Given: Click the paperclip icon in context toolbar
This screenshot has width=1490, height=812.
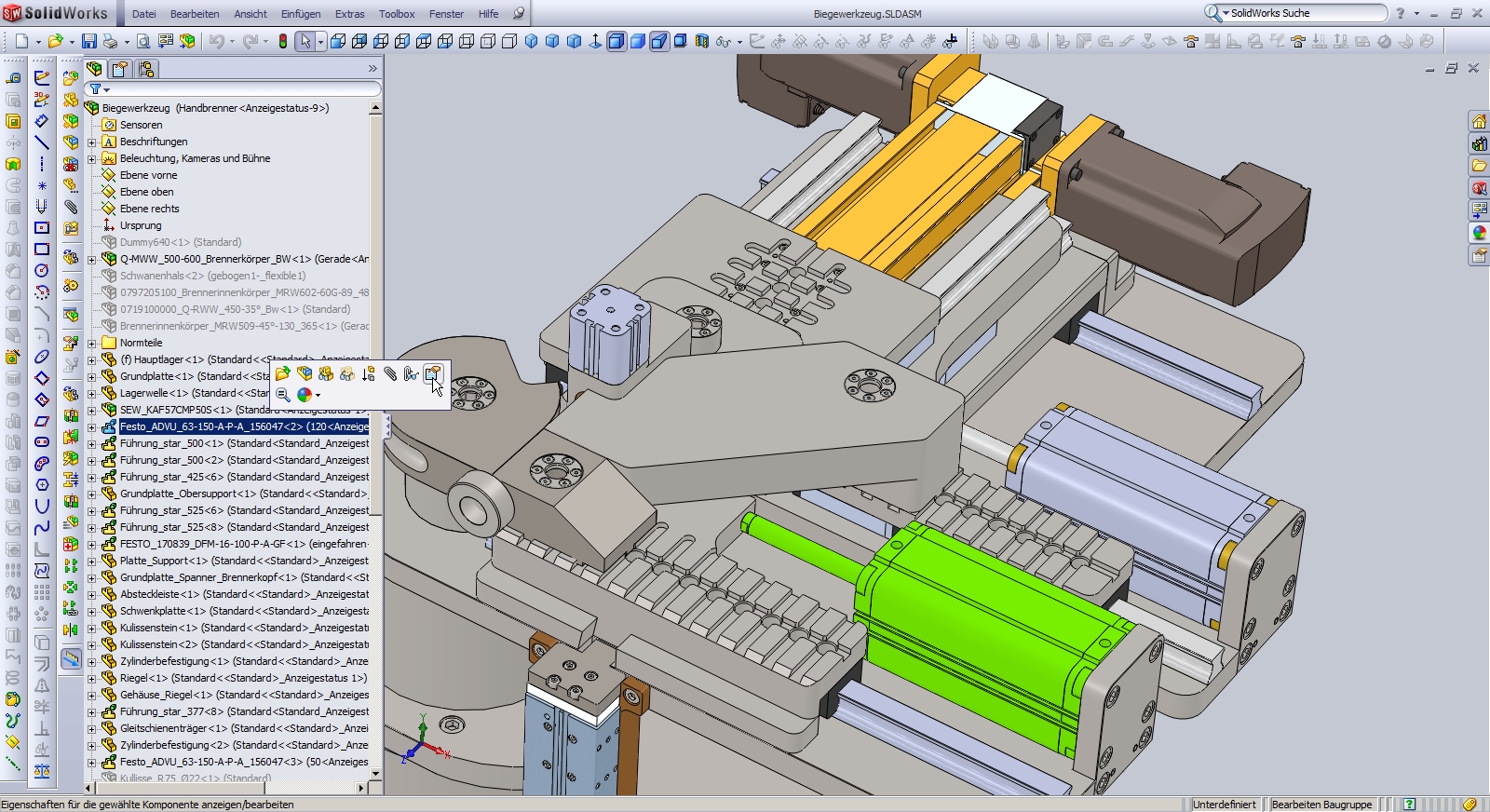Looking at the screenshot, I should 390,374.
